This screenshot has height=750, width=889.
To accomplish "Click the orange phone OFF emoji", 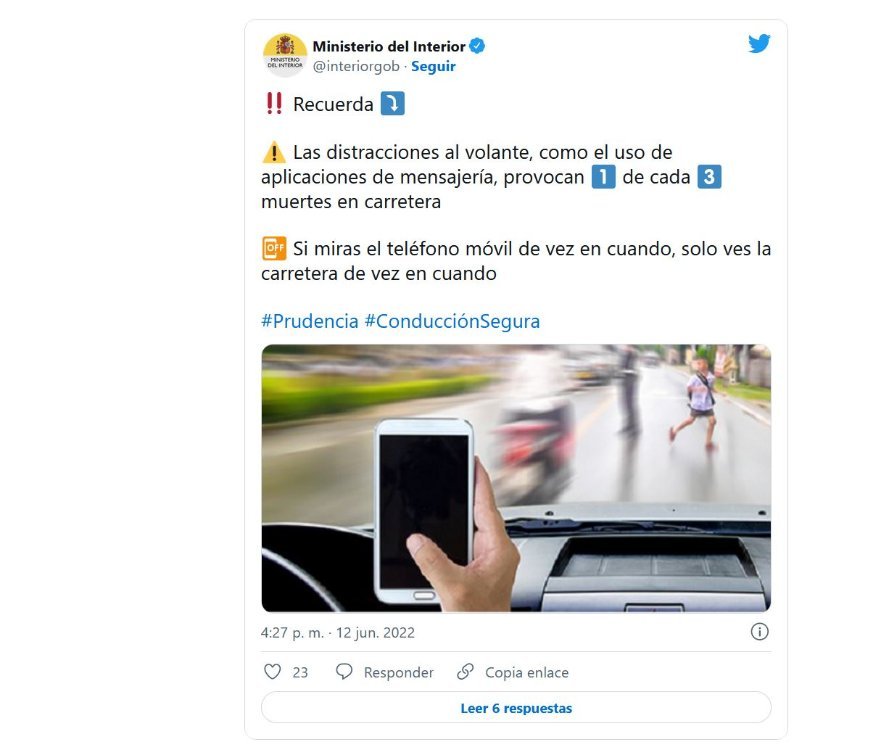I will click(274, 248).
